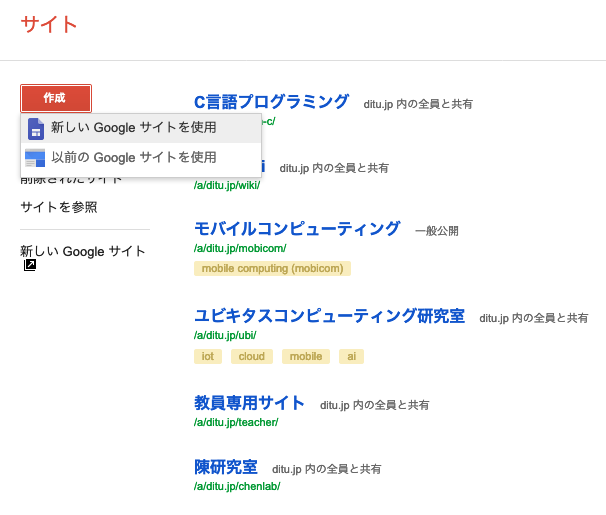Click the mobile category tag
Screen dimensions: 606x515
click(x=306, y=356)
